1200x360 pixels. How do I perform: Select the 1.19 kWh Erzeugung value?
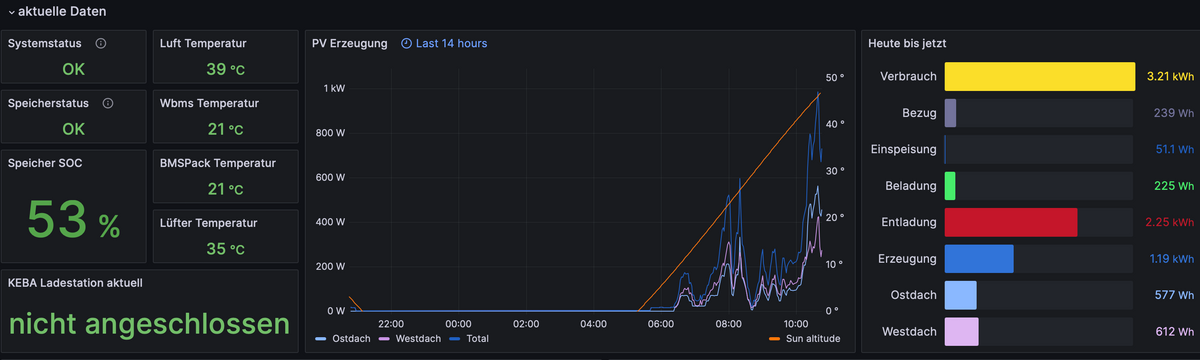click(1170, 259)
